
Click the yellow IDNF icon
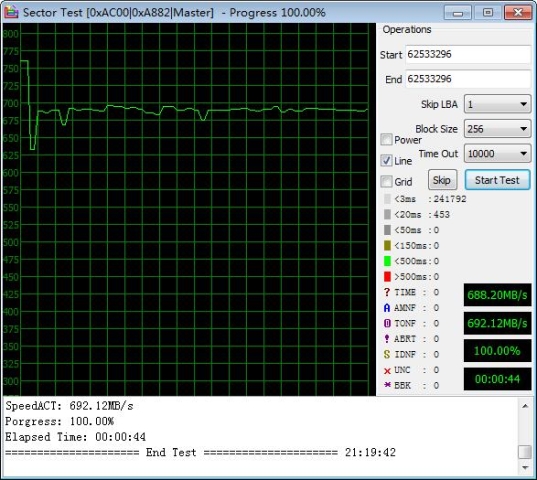tap(387, 354)
